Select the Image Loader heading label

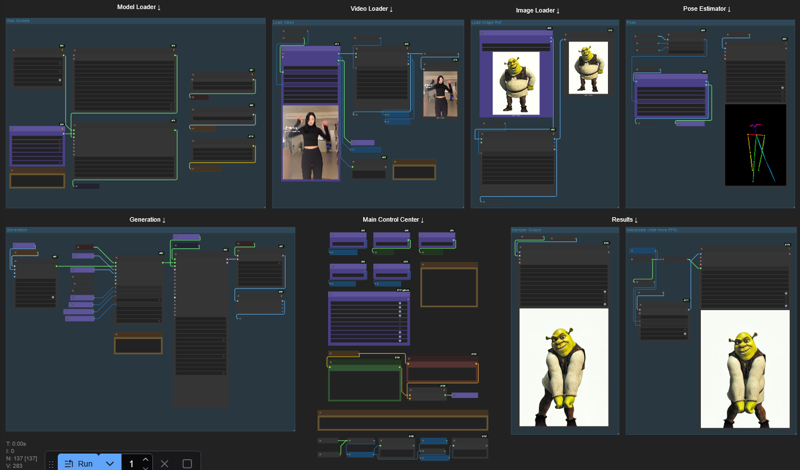(x=537, y=10)
